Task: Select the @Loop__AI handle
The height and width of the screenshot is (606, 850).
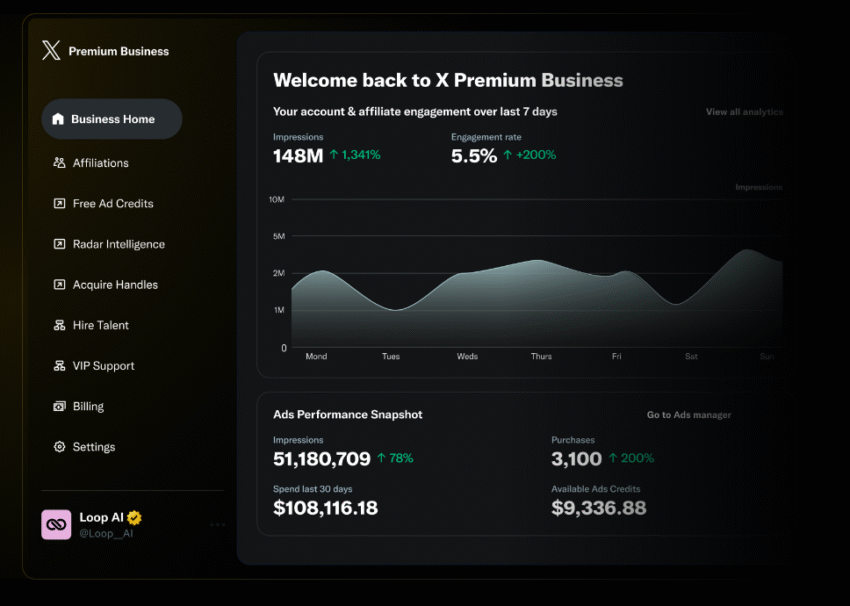Action: [105, 531]
